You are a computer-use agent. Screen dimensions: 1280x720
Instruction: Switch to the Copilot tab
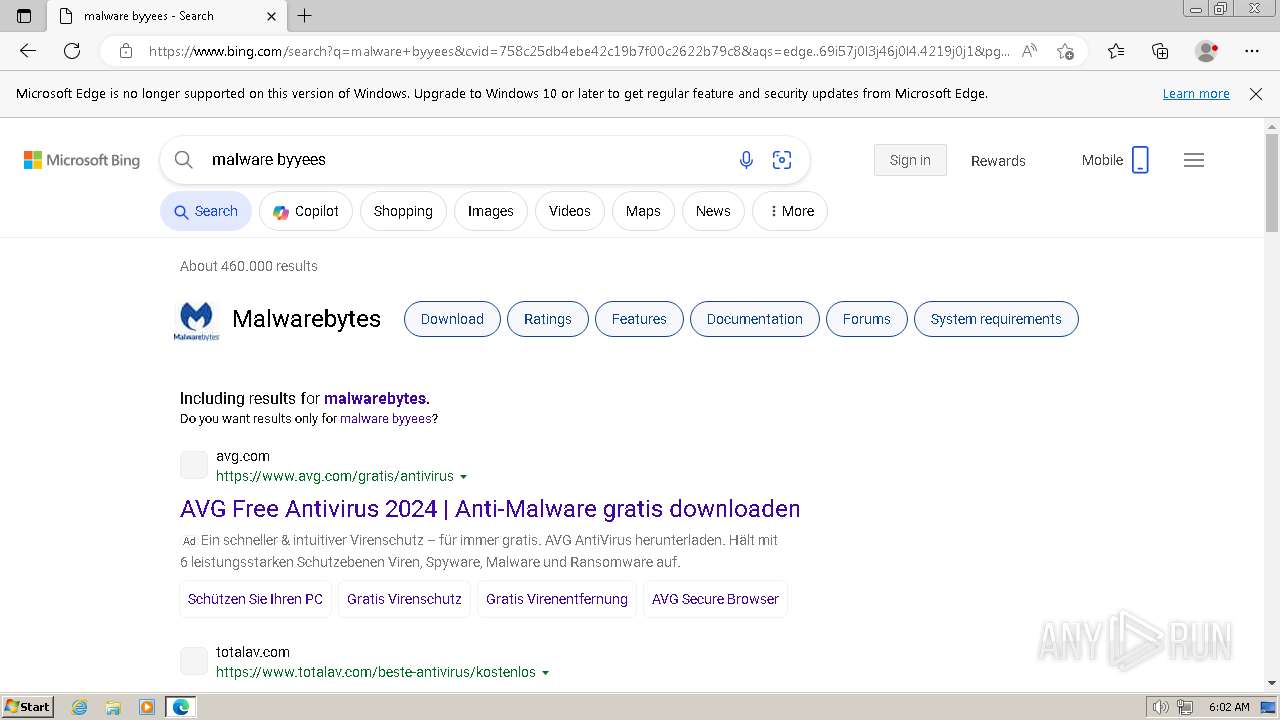pos(306,211)
